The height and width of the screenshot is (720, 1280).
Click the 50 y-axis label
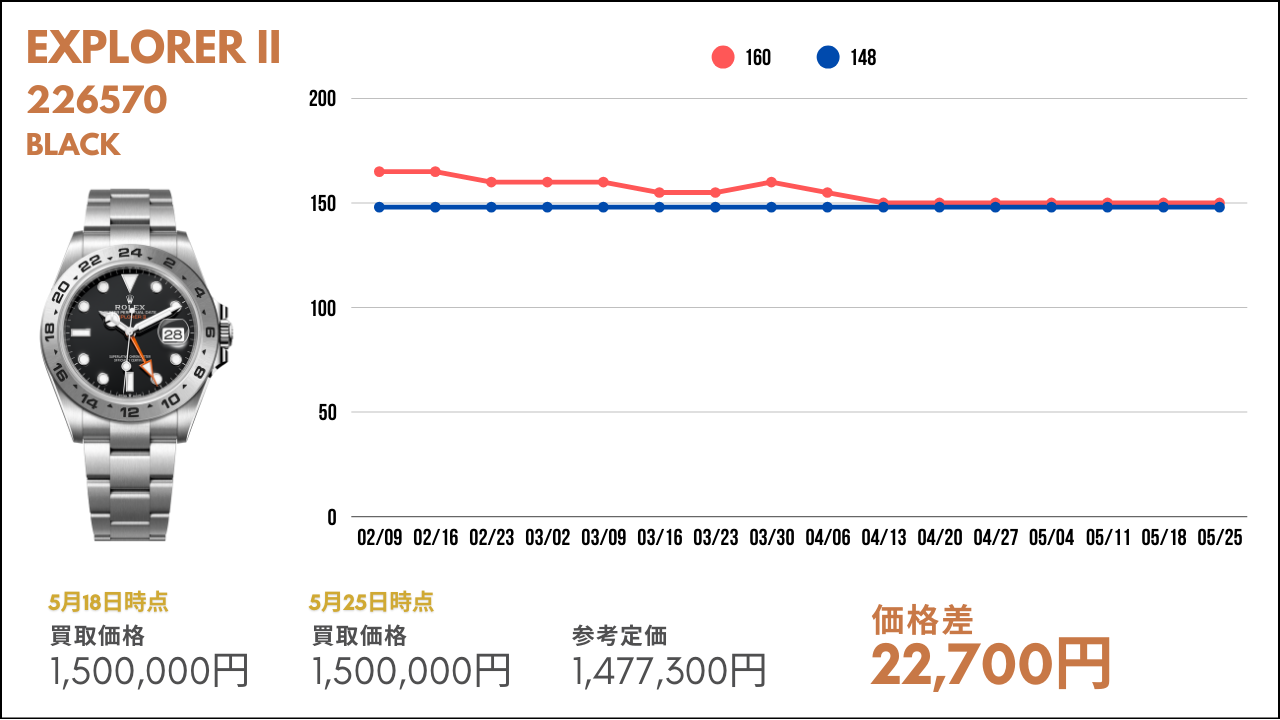click(327, 412)
